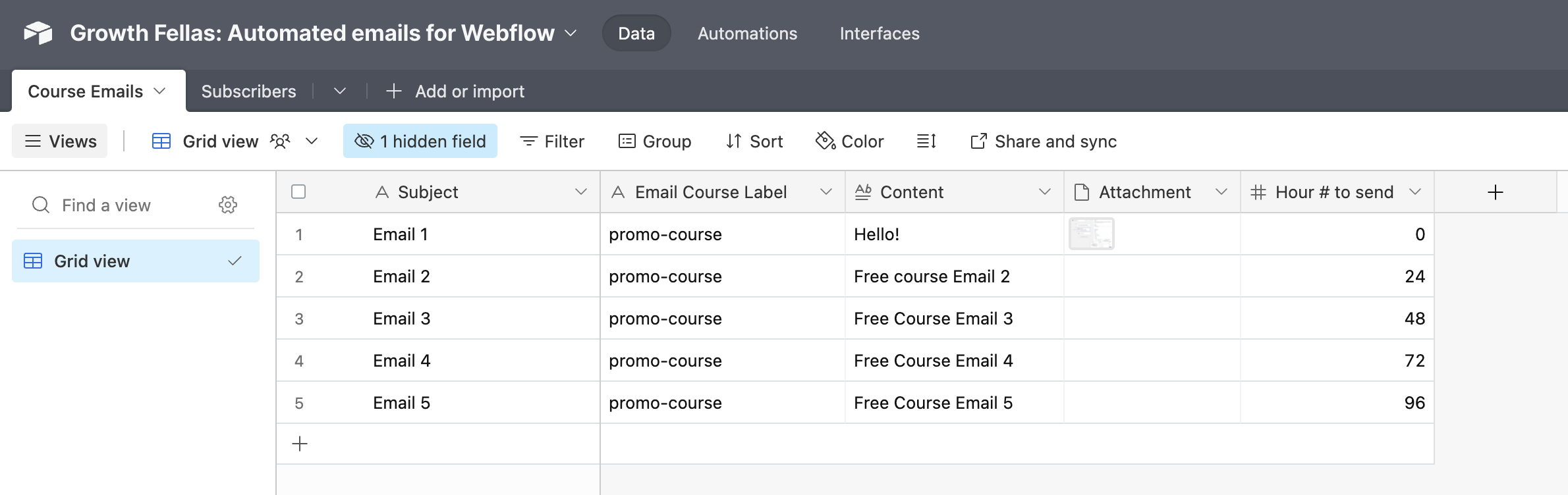Click the collaborative view people icon

pos(280,141)
